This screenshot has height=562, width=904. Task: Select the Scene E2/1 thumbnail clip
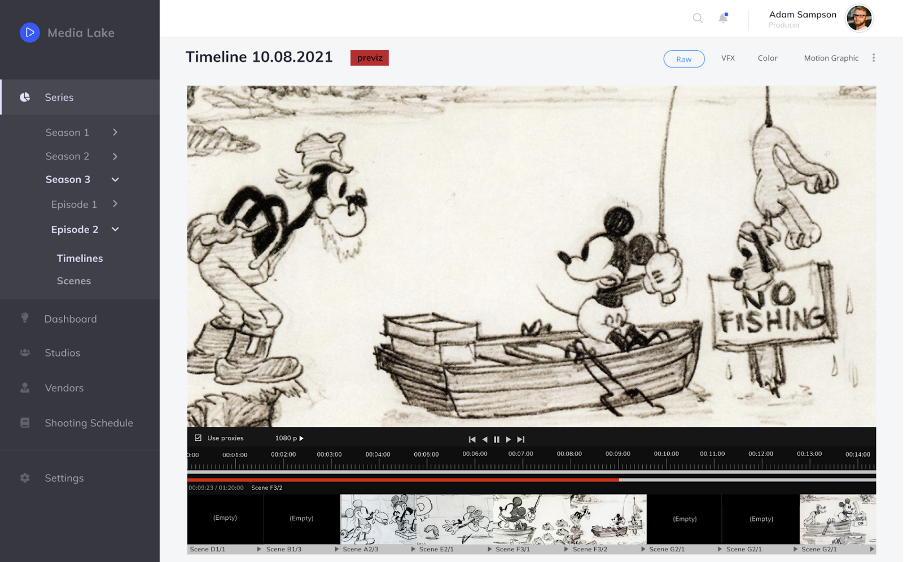(x=455, y=519)
